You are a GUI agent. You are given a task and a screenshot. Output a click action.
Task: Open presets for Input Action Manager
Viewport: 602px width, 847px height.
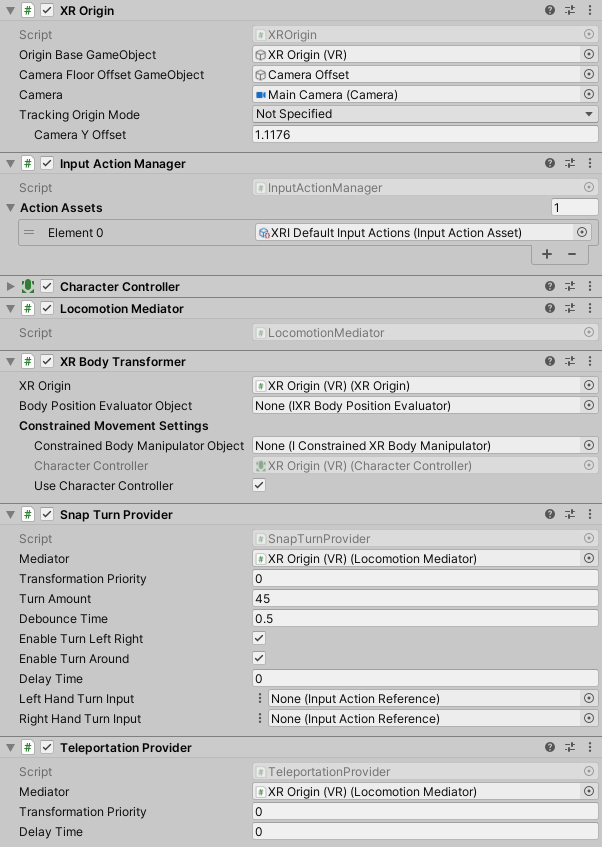pyautogui.click(x=570, y=163)
